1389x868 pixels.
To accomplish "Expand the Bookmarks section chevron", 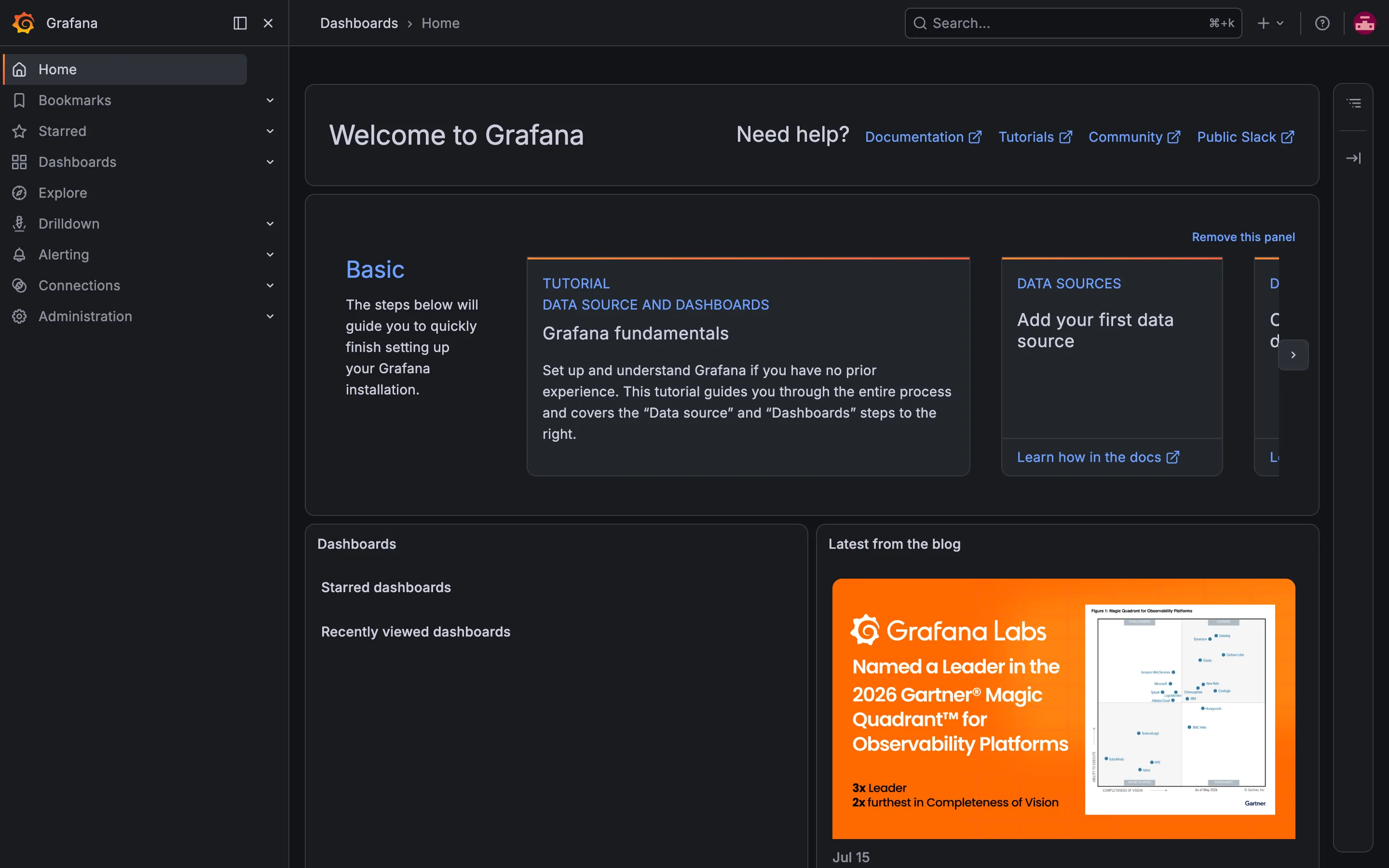I will (270, 100).
